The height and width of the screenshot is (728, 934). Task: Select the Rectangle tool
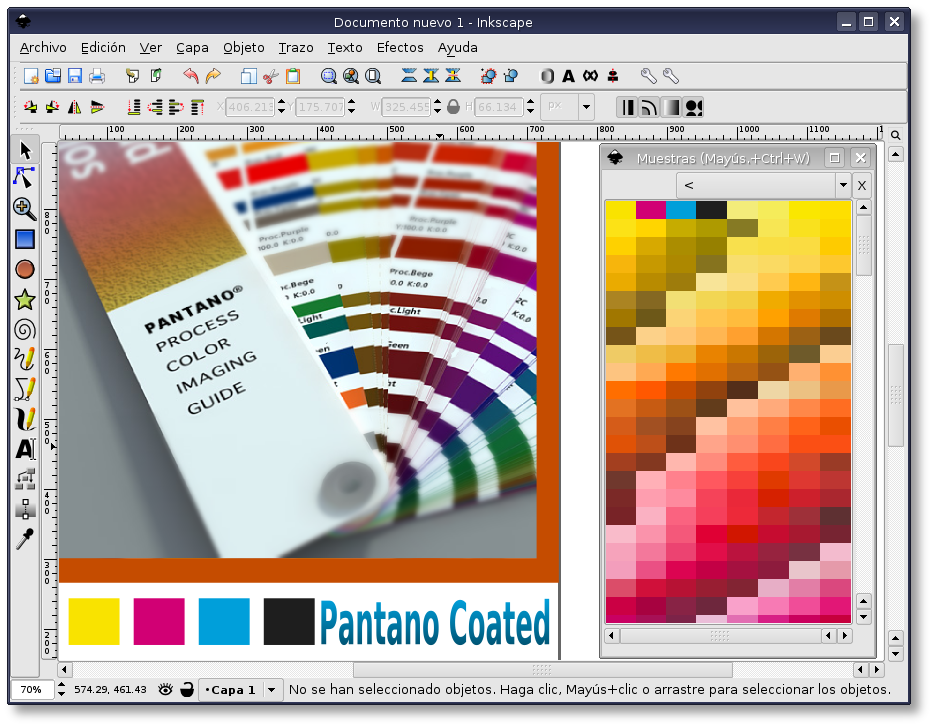(x=25, y=239)
